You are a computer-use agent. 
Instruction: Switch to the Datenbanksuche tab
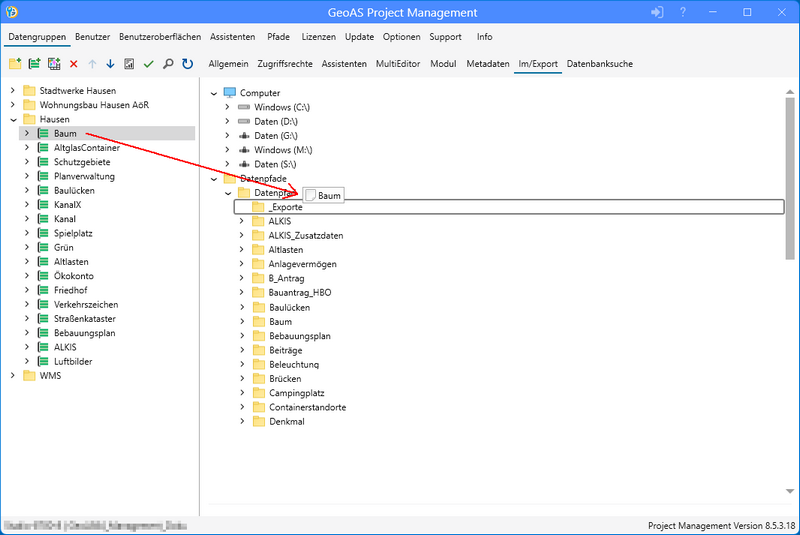[599, 64]
